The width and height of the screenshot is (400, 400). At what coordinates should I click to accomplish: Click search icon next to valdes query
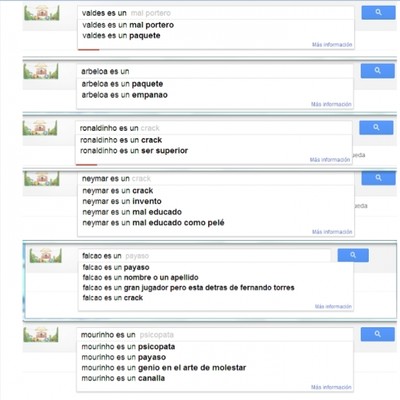click(378, 12)
